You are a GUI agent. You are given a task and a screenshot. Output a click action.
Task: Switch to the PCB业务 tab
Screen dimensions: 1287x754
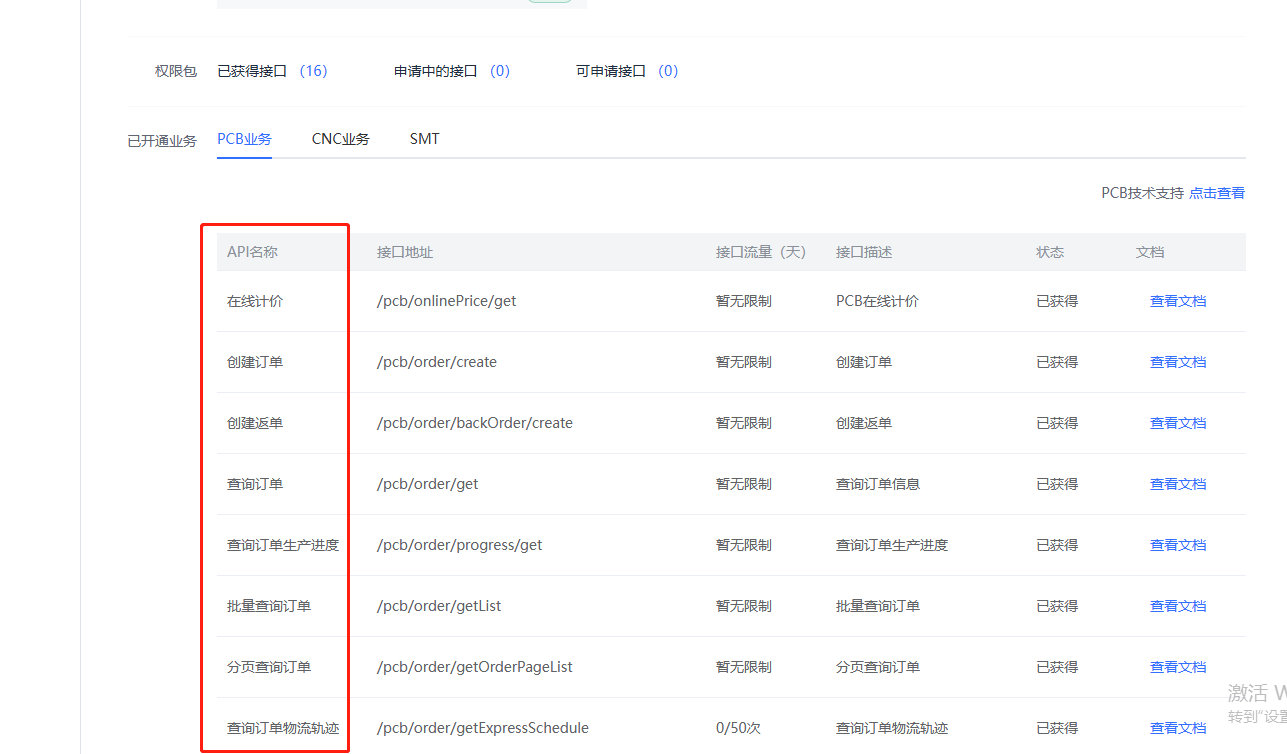click(x=244, y=139)
